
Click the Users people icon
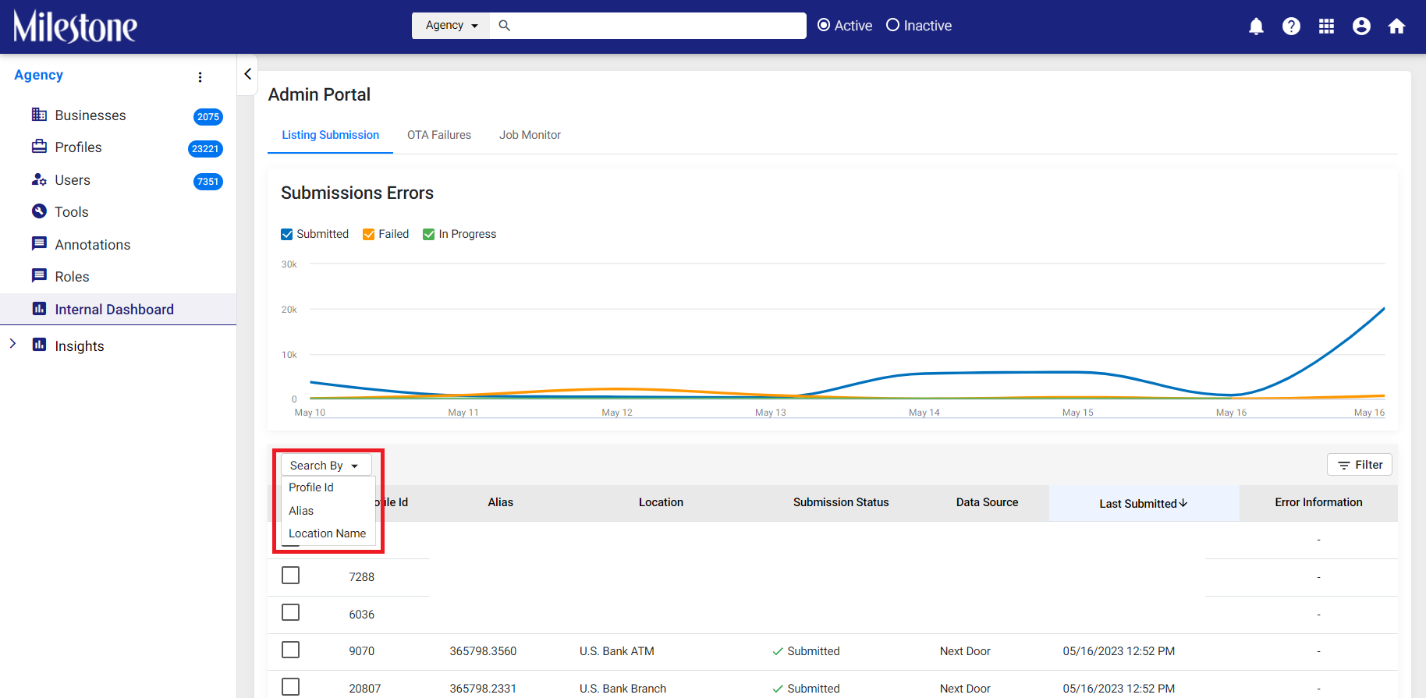click(39, 180)
